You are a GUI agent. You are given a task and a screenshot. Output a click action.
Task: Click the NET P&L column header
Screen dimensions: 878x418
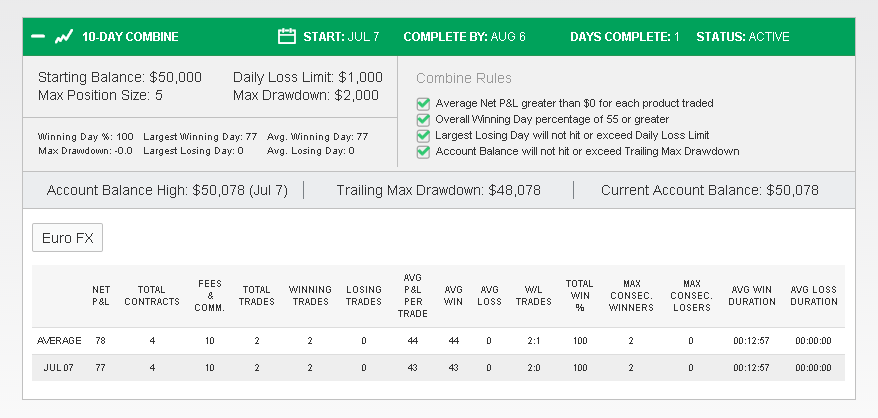point(101,296)
